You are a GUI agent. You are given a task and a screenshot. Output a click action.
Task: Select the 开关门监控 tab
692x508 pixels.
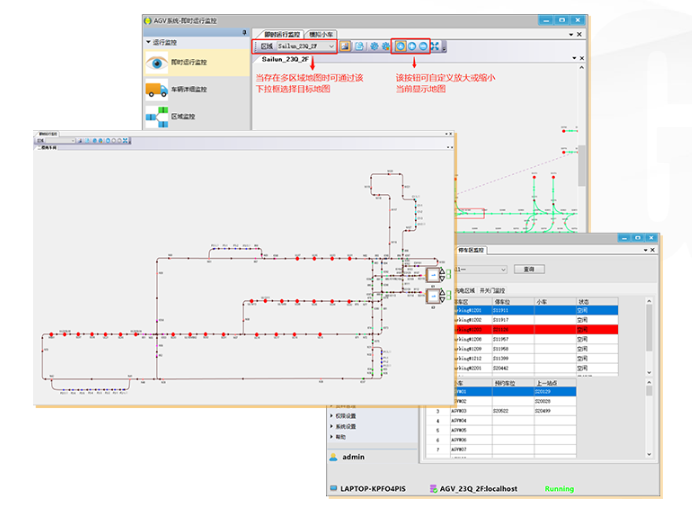point(494,288)
